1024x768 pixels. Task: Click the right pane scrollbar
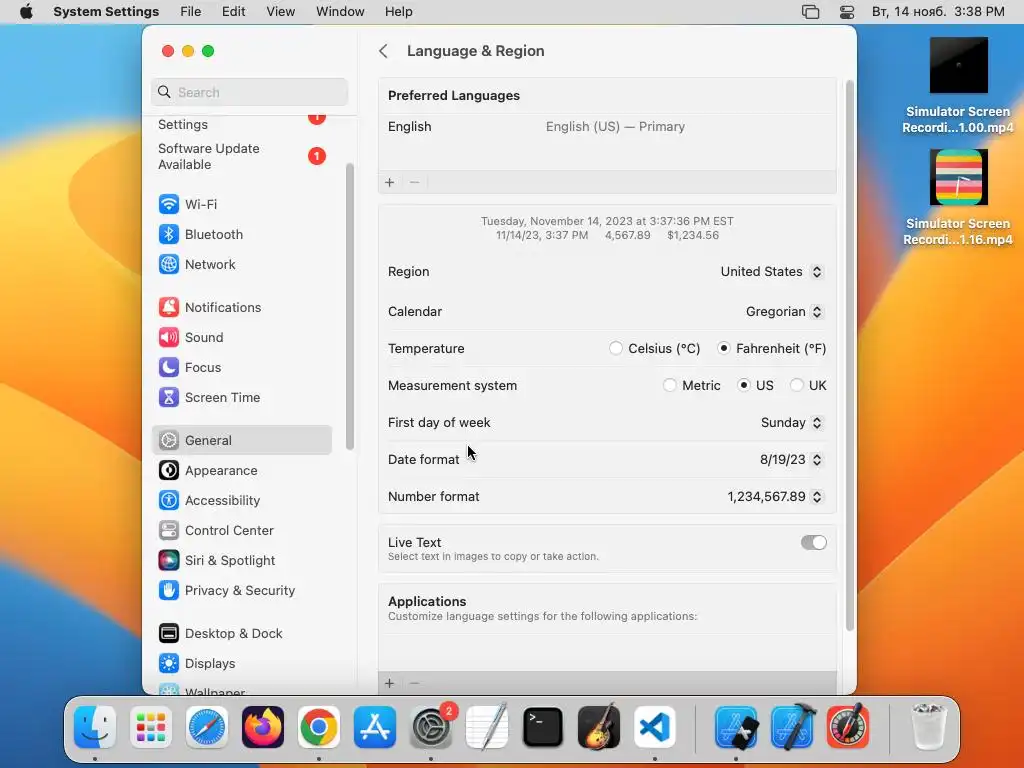click(x=850, y=356)
